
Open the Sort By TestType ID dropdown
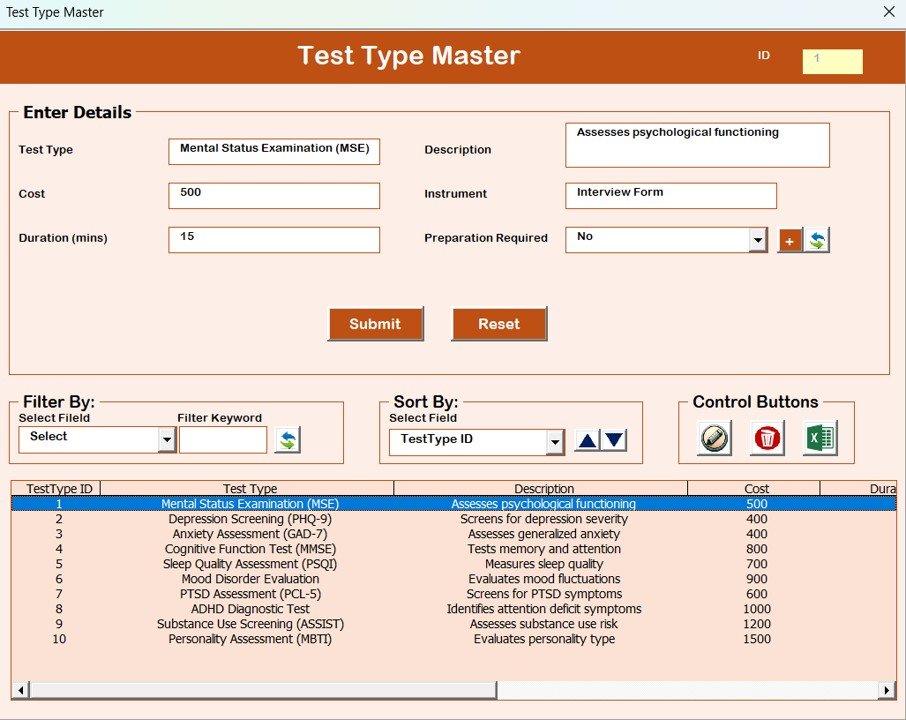[x=555, y=443]
